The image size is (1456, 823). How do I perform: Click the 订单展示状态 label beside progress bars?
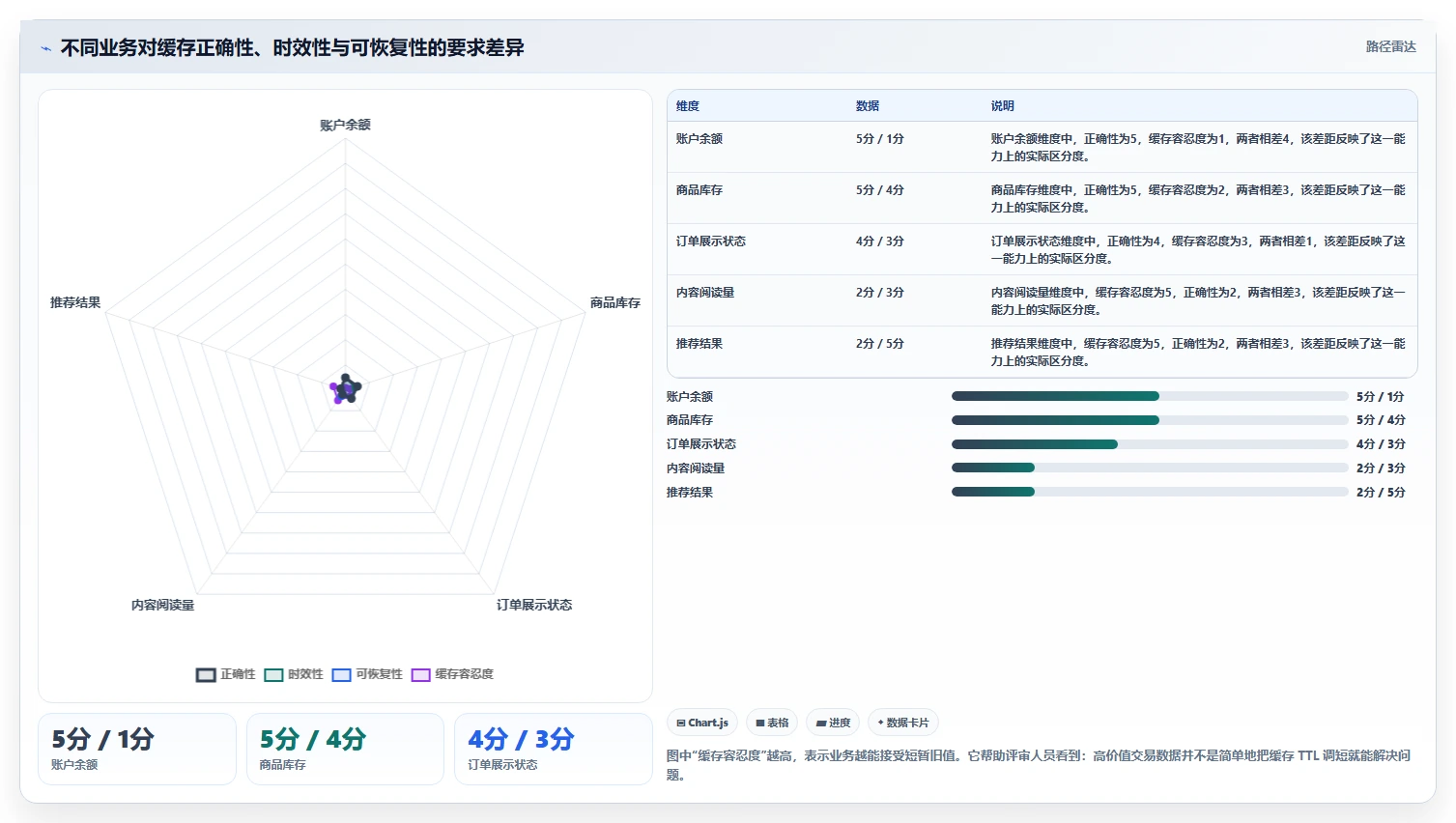point(701,444)
